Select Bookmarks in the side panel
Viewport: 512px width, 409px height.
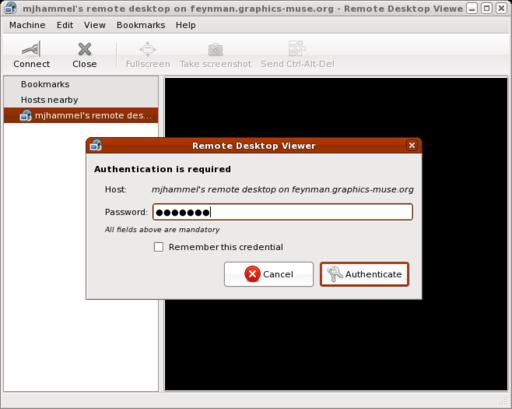45,84
